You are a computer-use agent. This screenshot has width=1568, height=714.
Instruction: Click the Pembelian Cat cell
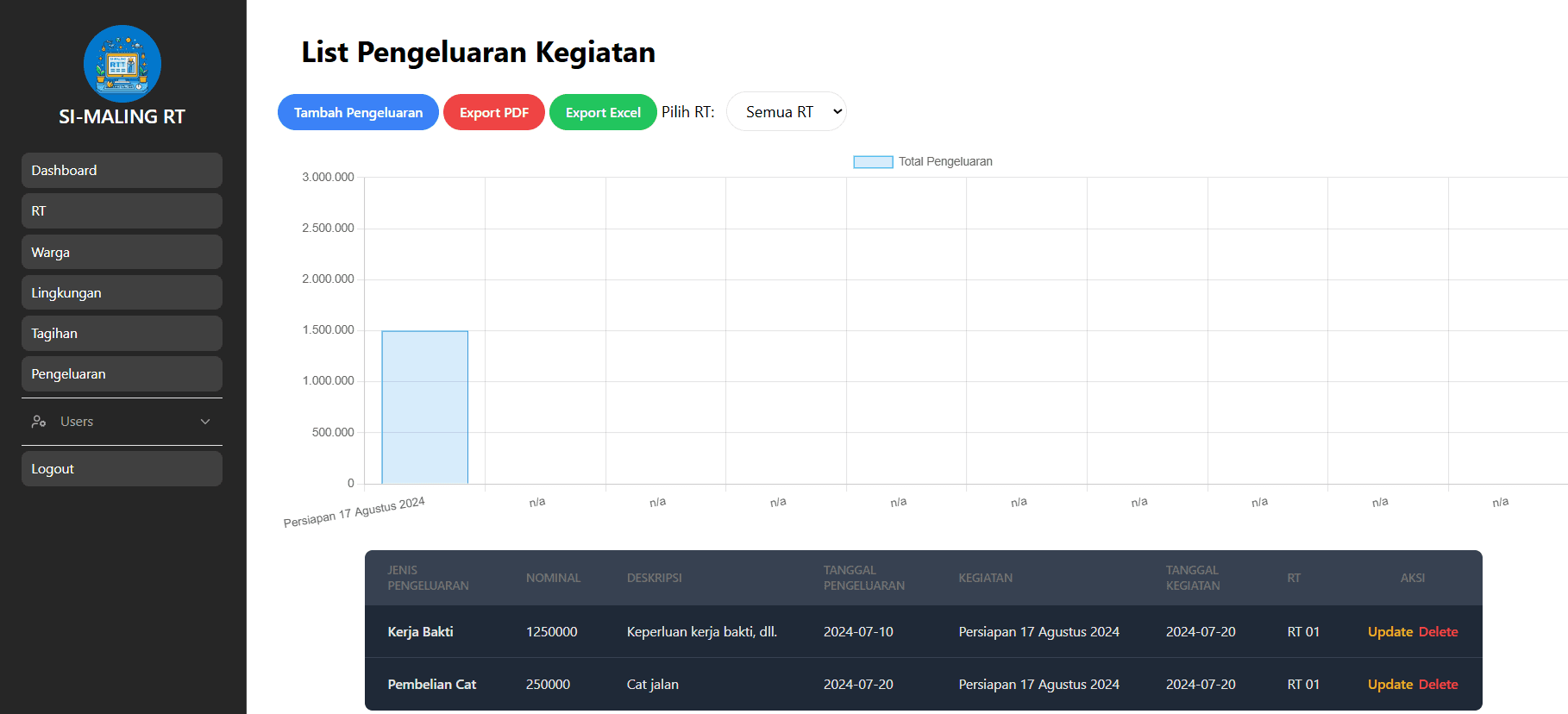pos(432,685)
